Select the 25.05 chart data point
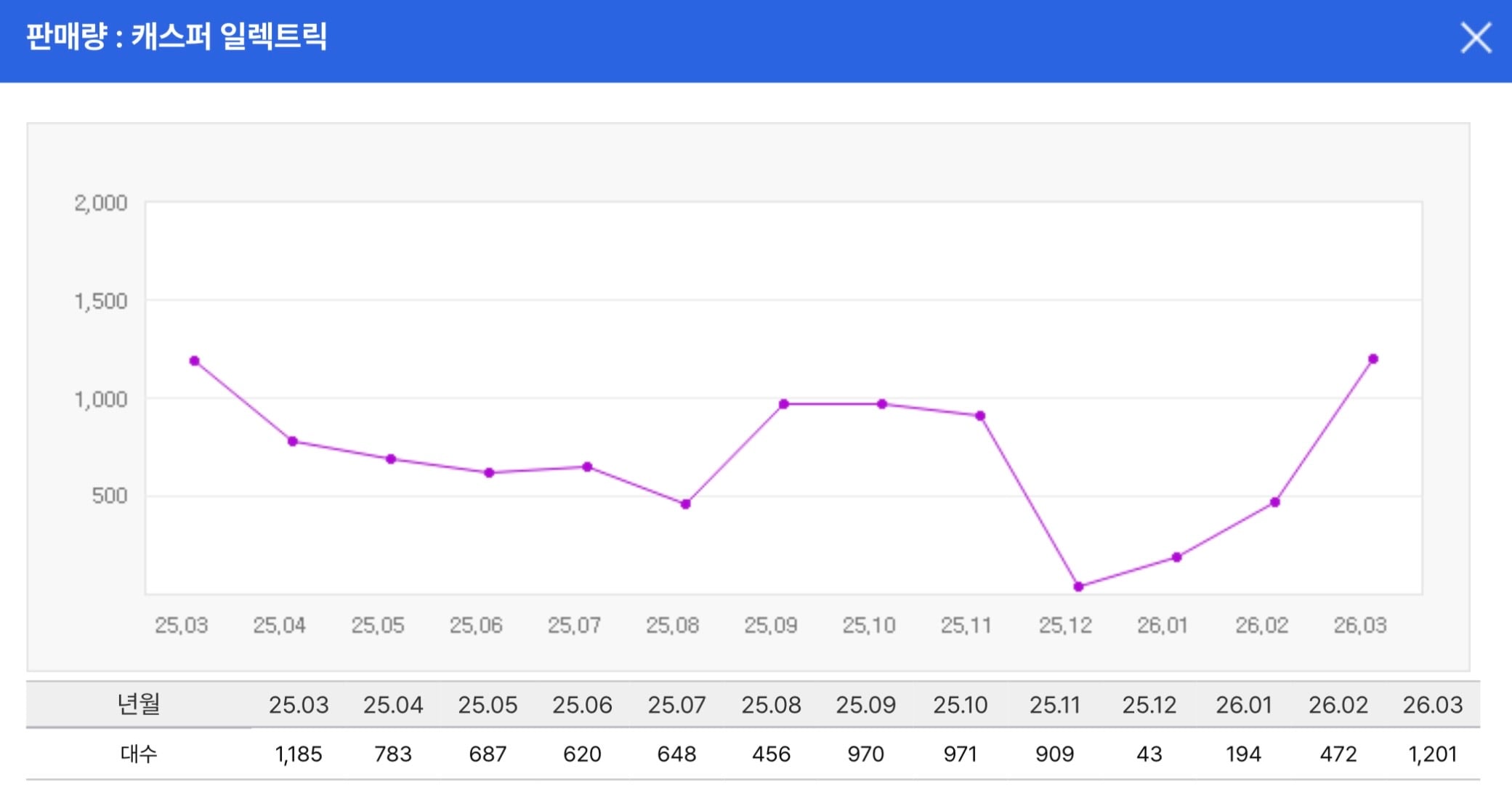The height and width of the screenshot is (787, 1512). tap(391, 459)
